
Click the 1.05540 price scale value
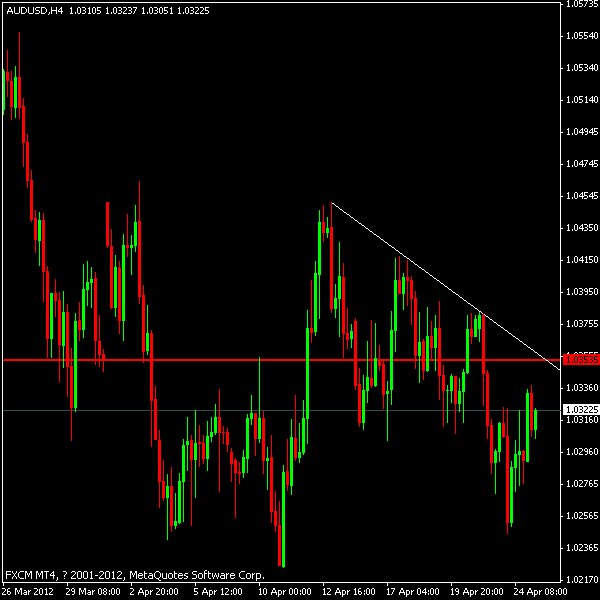[582, 36]
